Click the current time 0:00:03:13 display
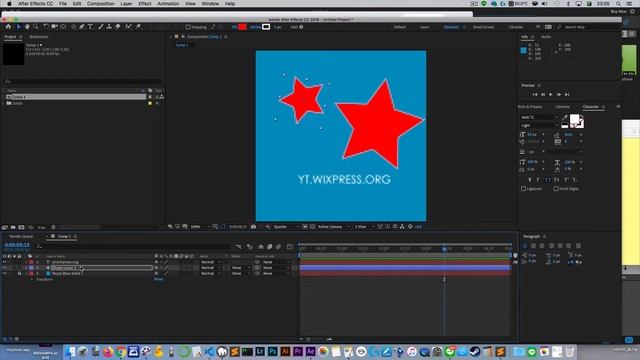 coord(17,245)
